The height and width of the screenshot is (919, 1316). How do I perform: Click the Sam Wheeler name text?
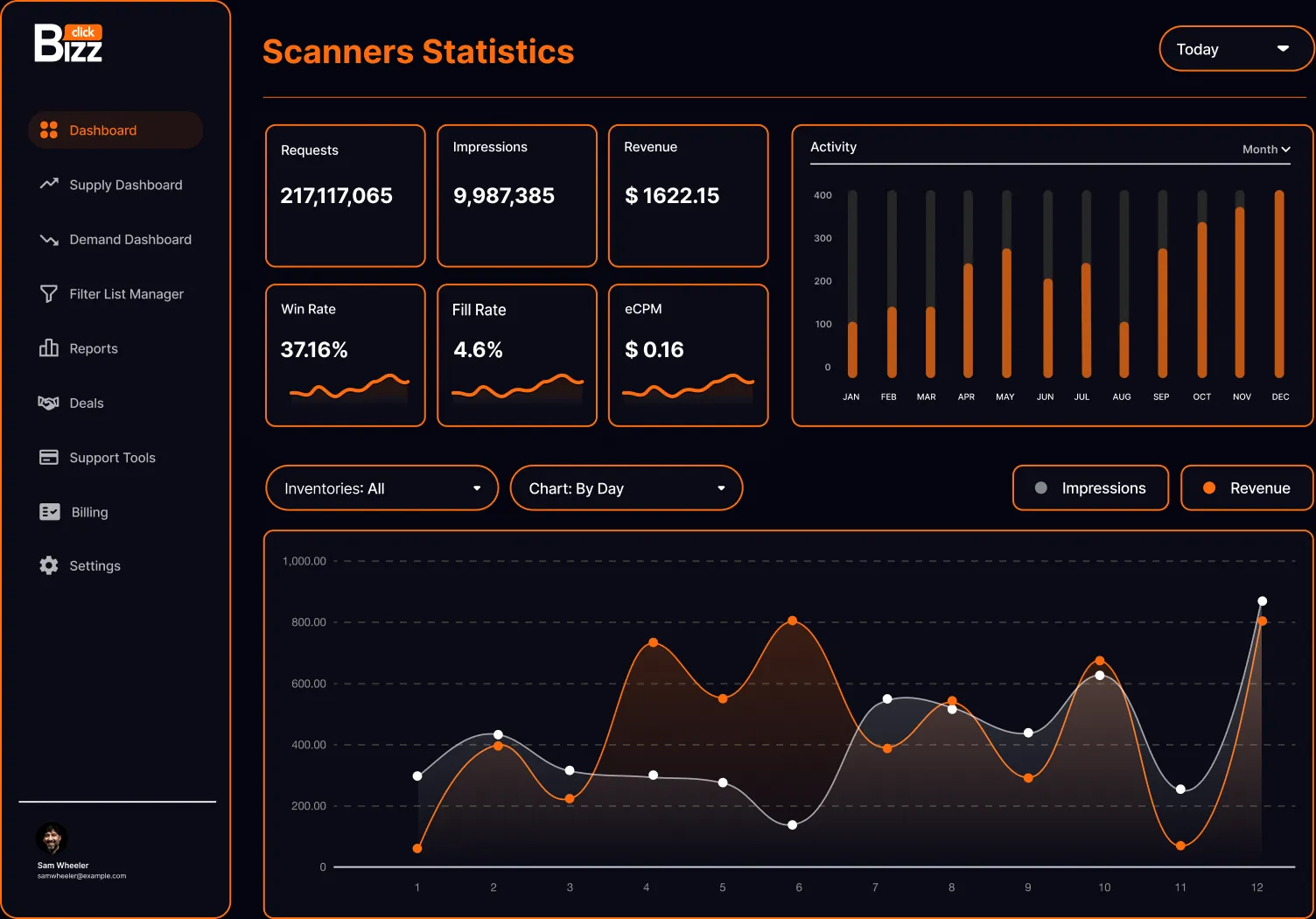pos(63,866)
